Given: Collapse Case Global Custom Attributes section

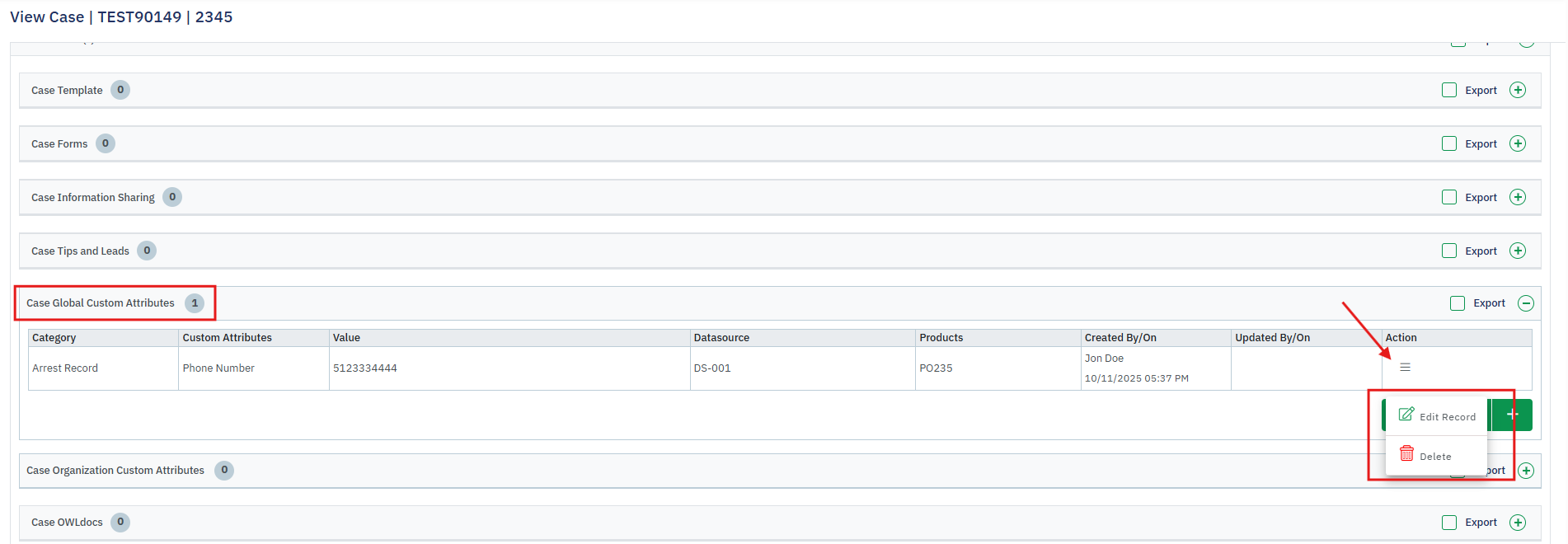Looking at the screenshot, I should point(1526,303).
